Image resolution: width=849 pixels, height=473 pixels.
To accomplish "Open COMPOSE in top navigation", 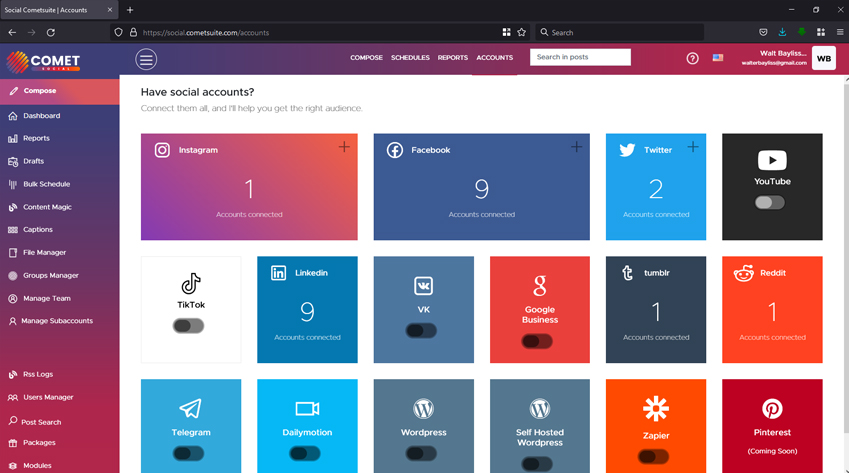I will (366, 57).
